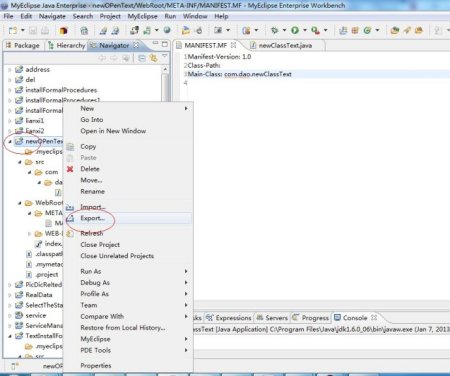Image resolution: width=450 pixels, height=376 pixels.
Task: Click the Forward arrow in Navigator toolbar
Action: click(x=114, y=58)
